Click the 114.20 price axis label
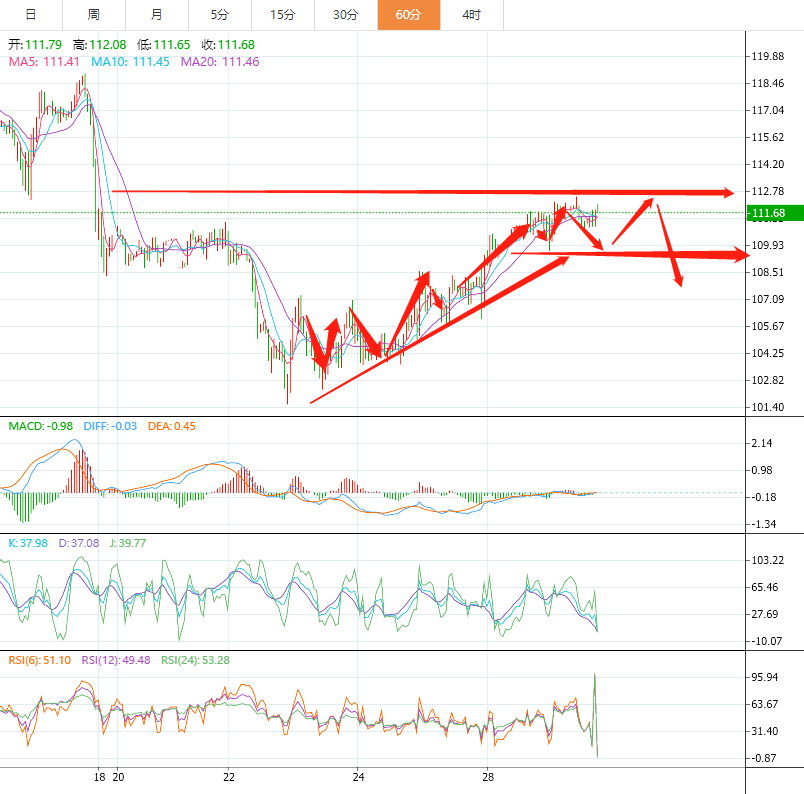The image size is (804, 794). click(768, 165)
